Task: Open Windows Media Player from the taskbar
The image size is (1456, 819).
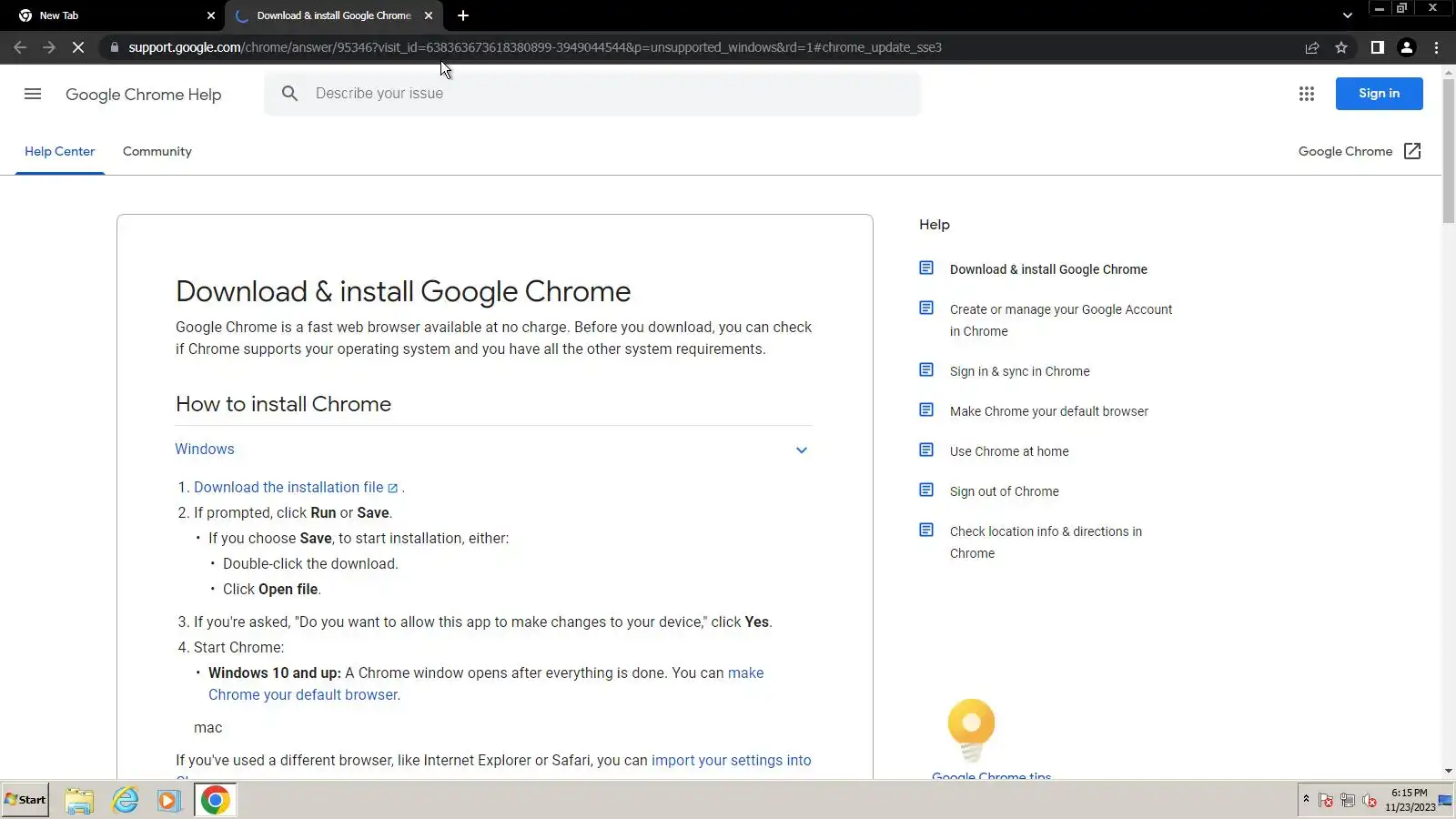Action: 168,801
